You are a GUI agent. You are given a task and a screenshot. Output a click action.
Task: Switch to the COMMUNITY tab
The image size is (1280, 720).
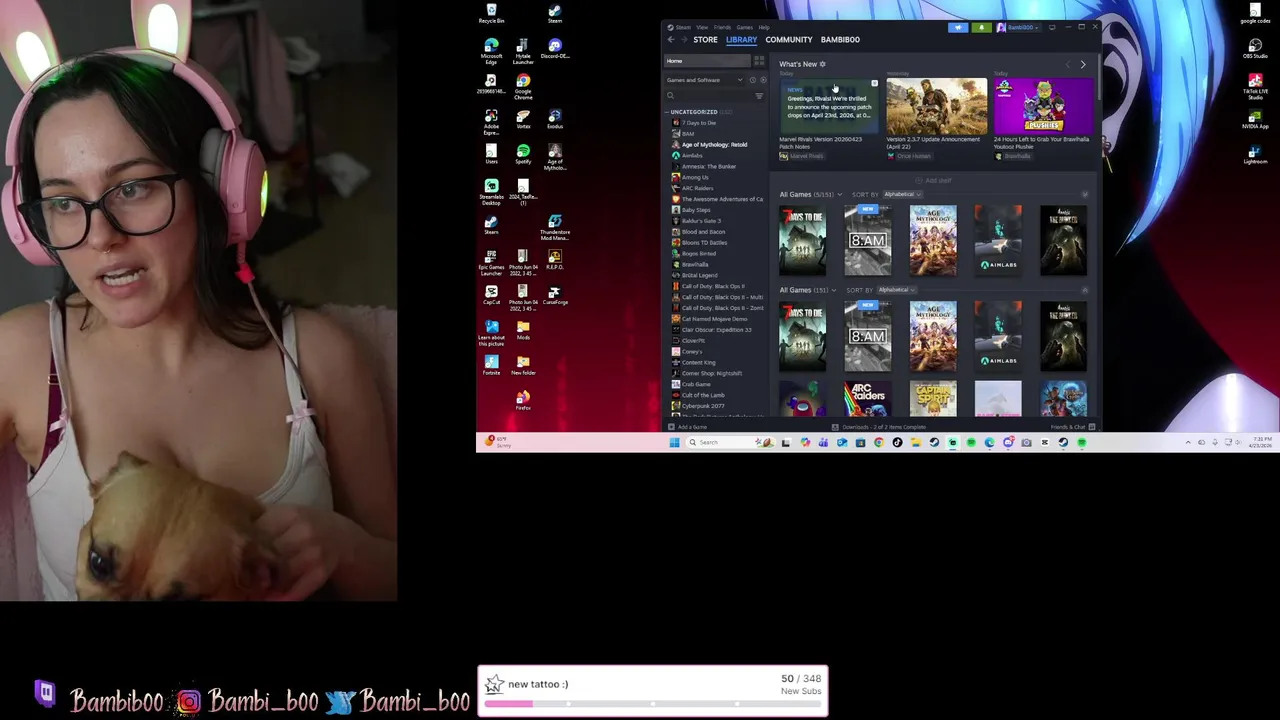coord(789,39)
